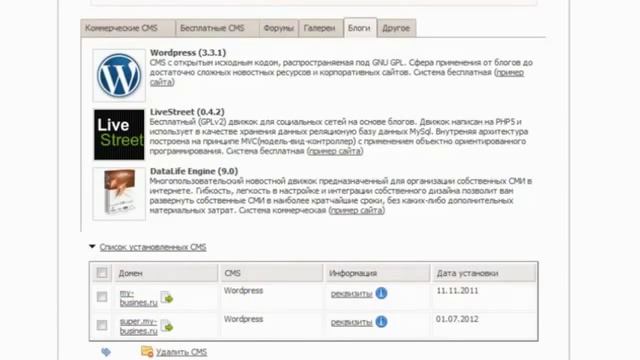Show info icon for my-busines.ru row
This screenshot has width=640, height=360.
click(x=381, y=293)
